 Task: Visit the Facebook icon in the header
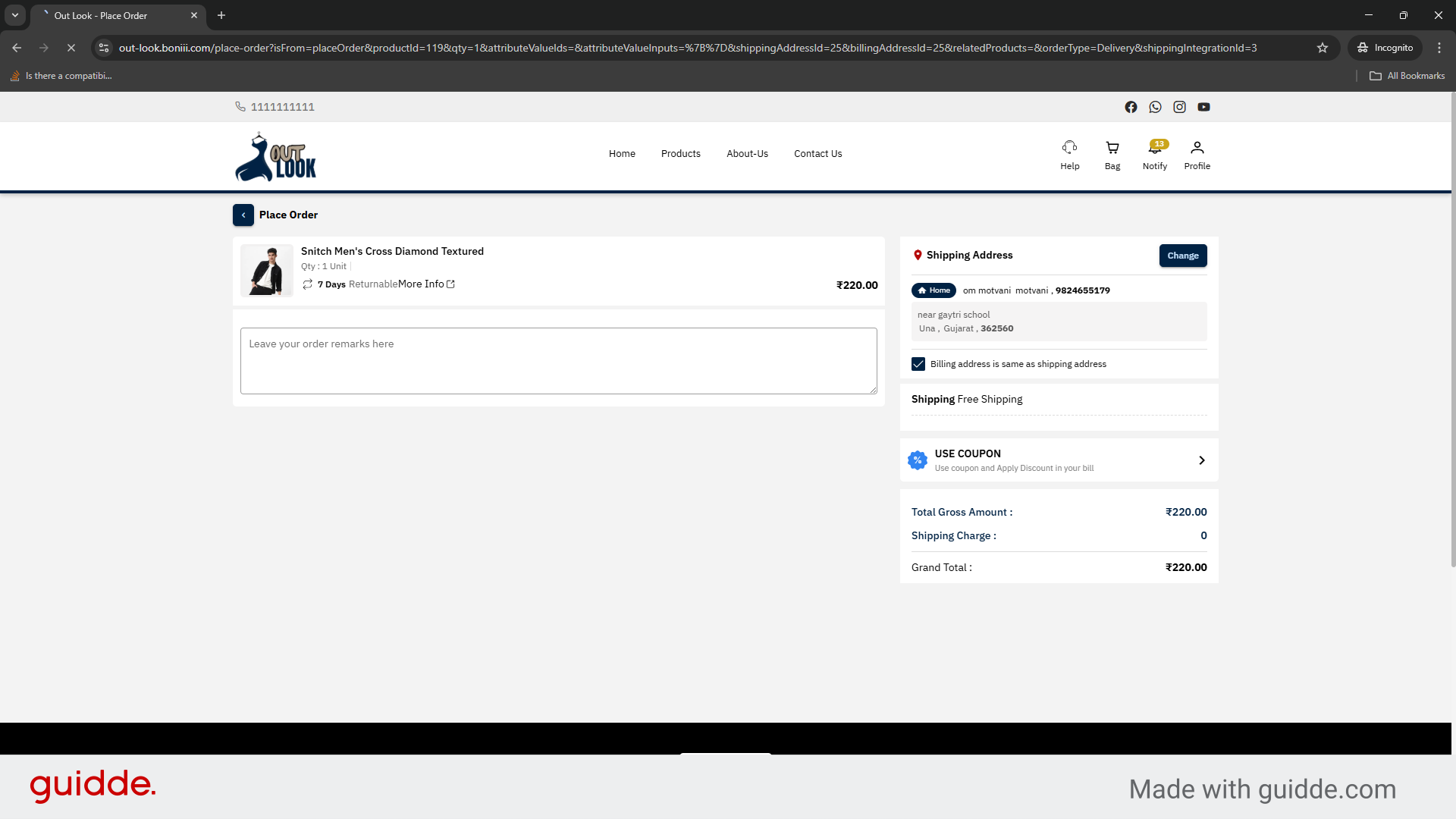[x=1131, y=107]
